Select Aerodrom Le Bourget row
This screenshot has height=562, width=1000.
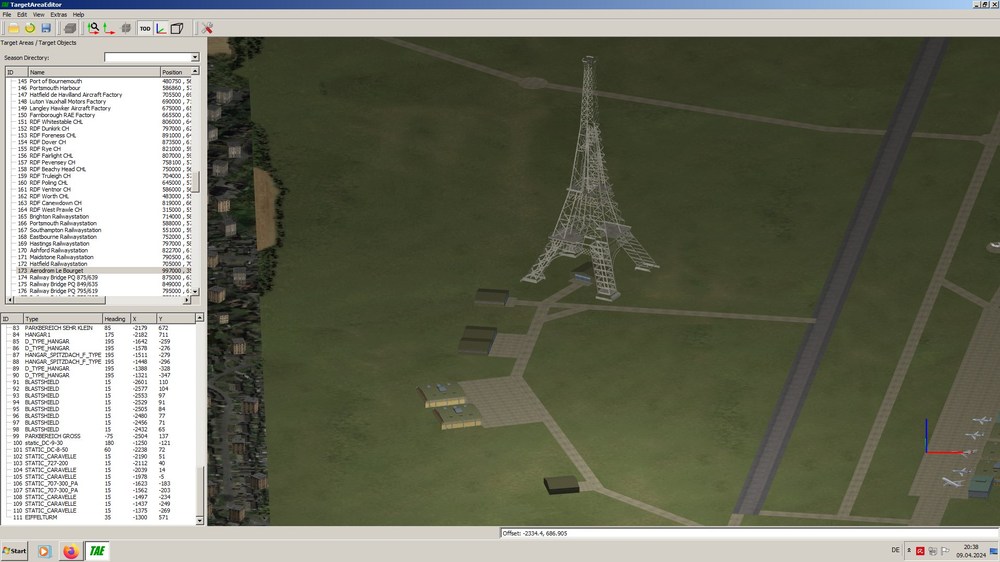(x=98, y=270)
